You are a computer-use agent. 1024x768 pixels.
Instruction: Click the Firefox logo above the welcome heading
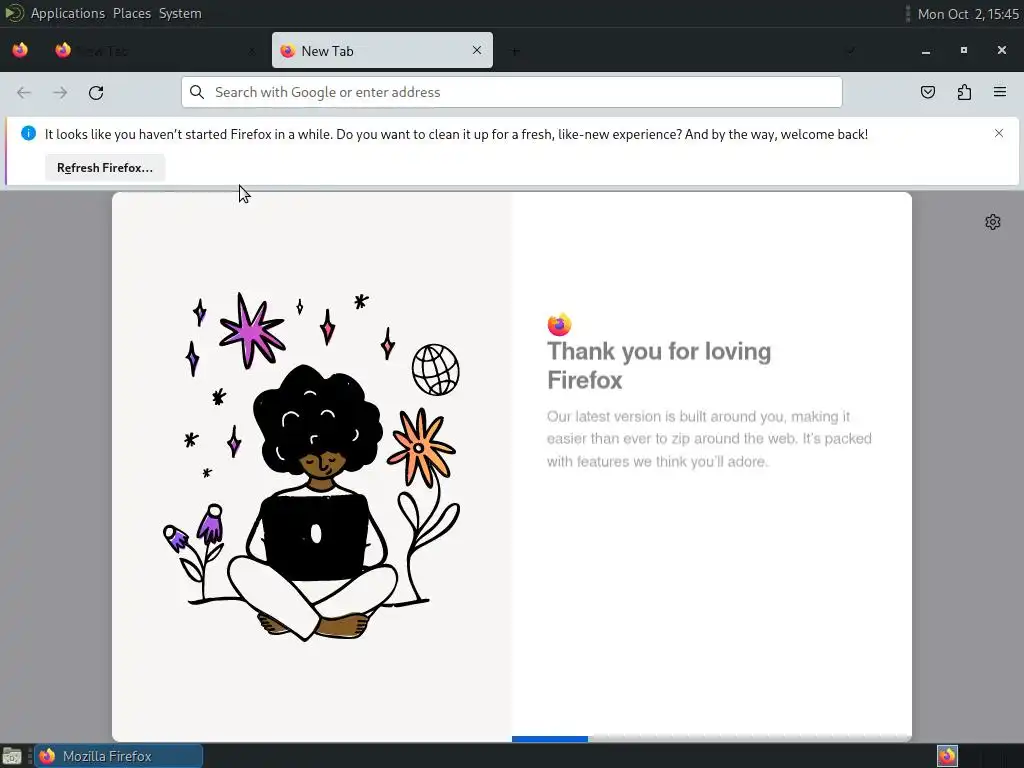pyautogui.click(x=559, y=324)
